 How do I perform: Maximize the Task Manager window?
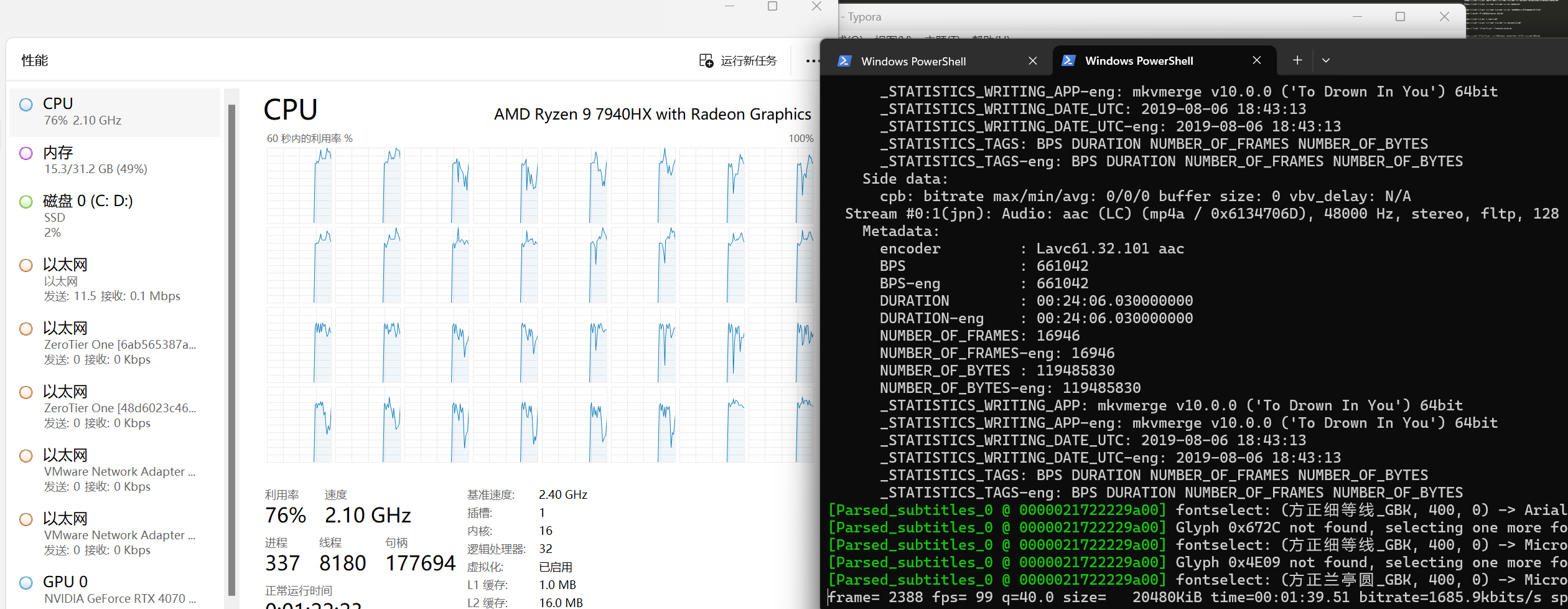(x=773, y=6)
